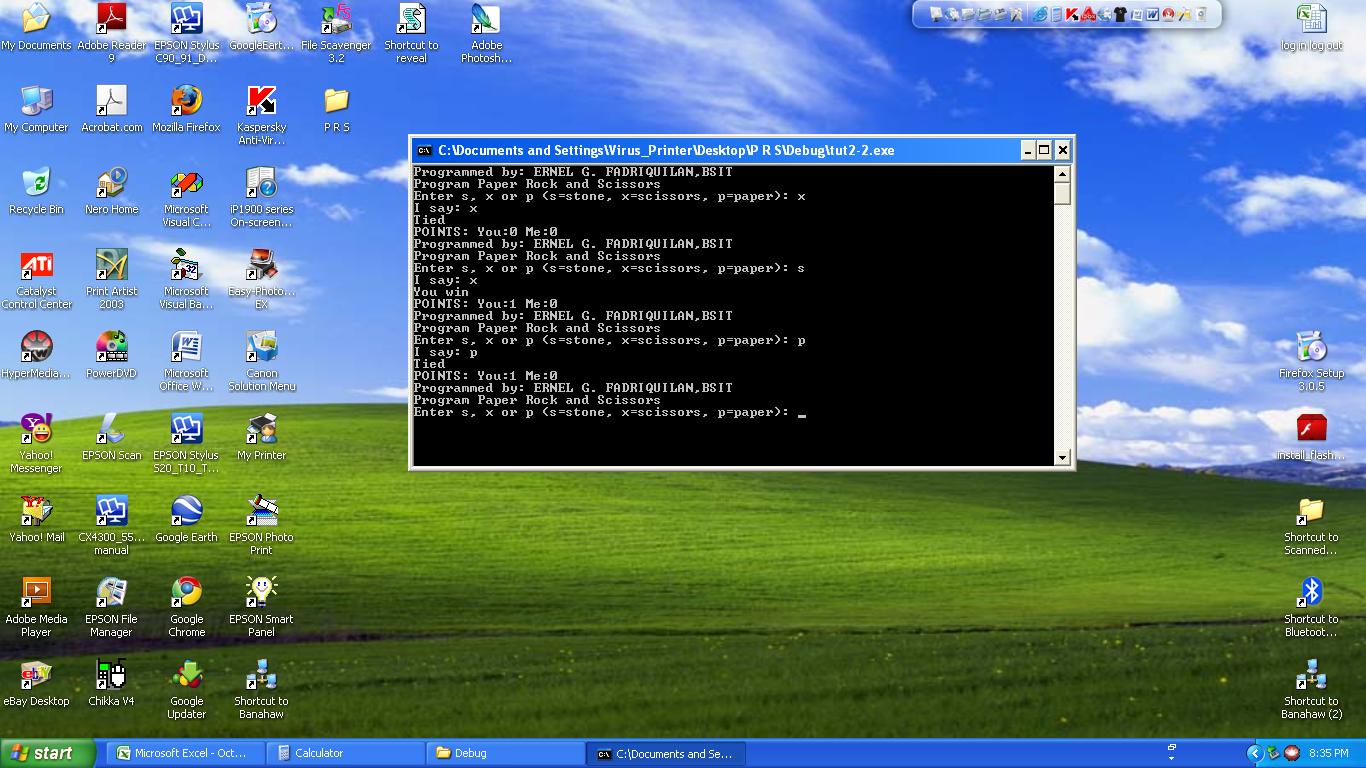
Task: Click the Start button
Action: [x=48, y=753]
